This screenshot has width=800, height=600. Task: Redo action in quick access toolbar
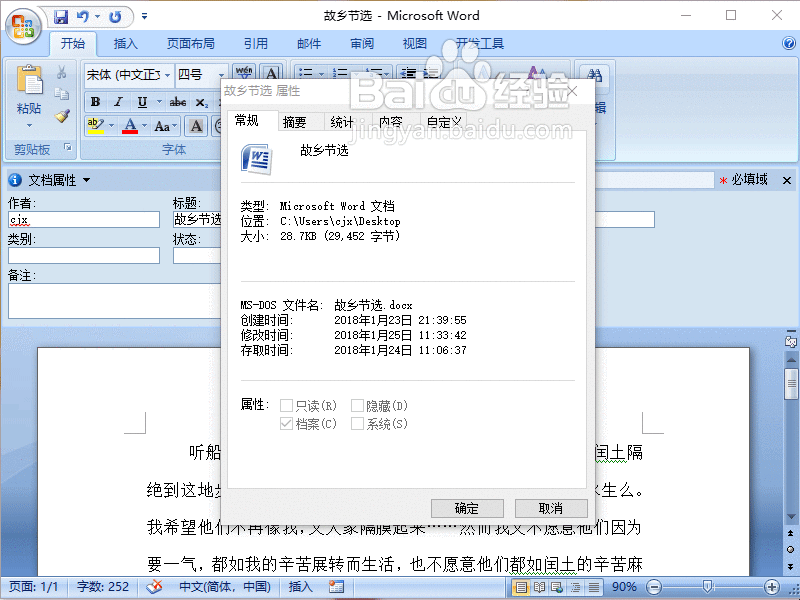(x=115, y=17)
